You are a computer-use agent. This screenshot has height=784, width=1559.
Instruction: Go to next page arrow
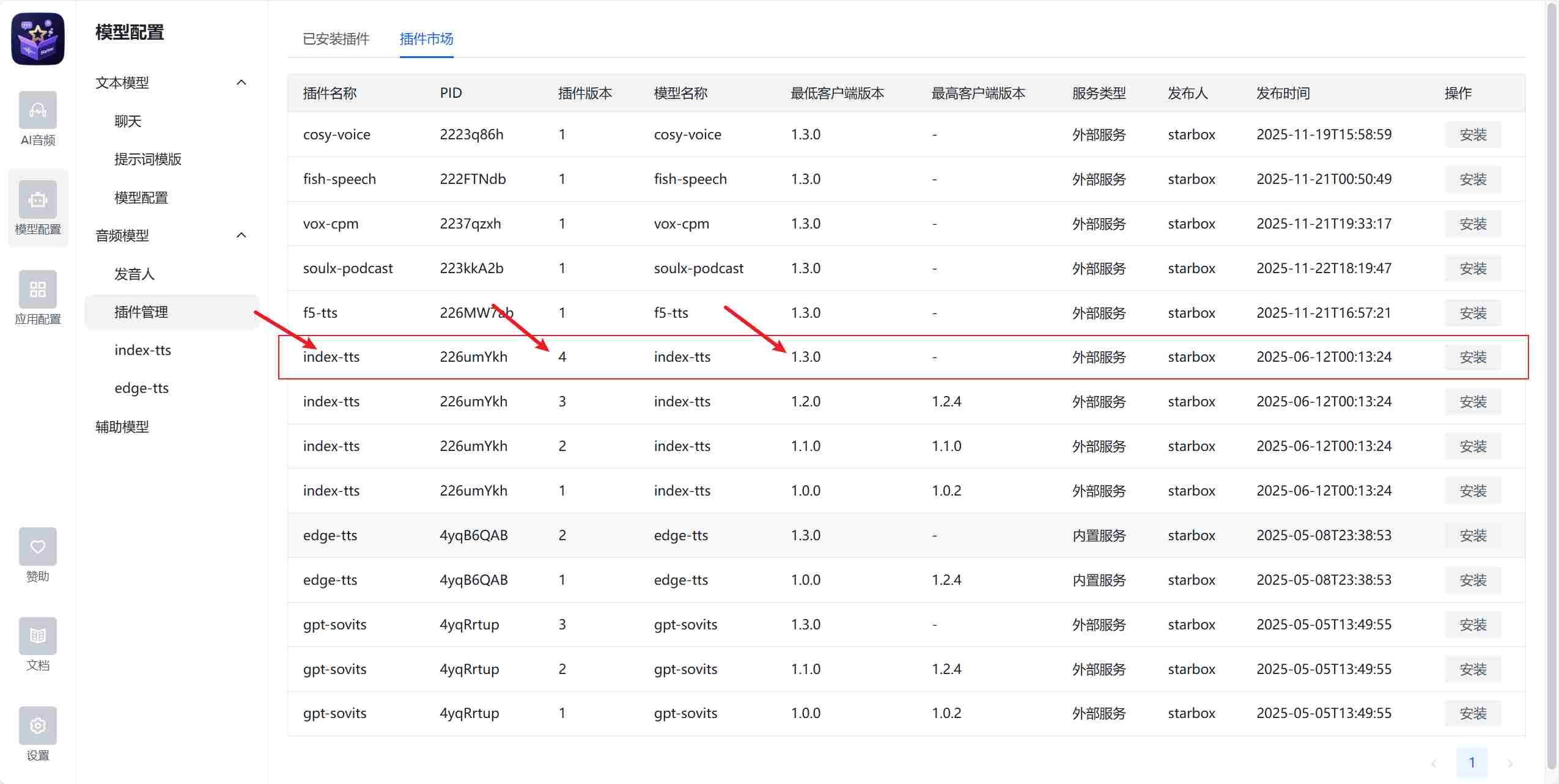pyautogui.click(x=1509, y=763)
